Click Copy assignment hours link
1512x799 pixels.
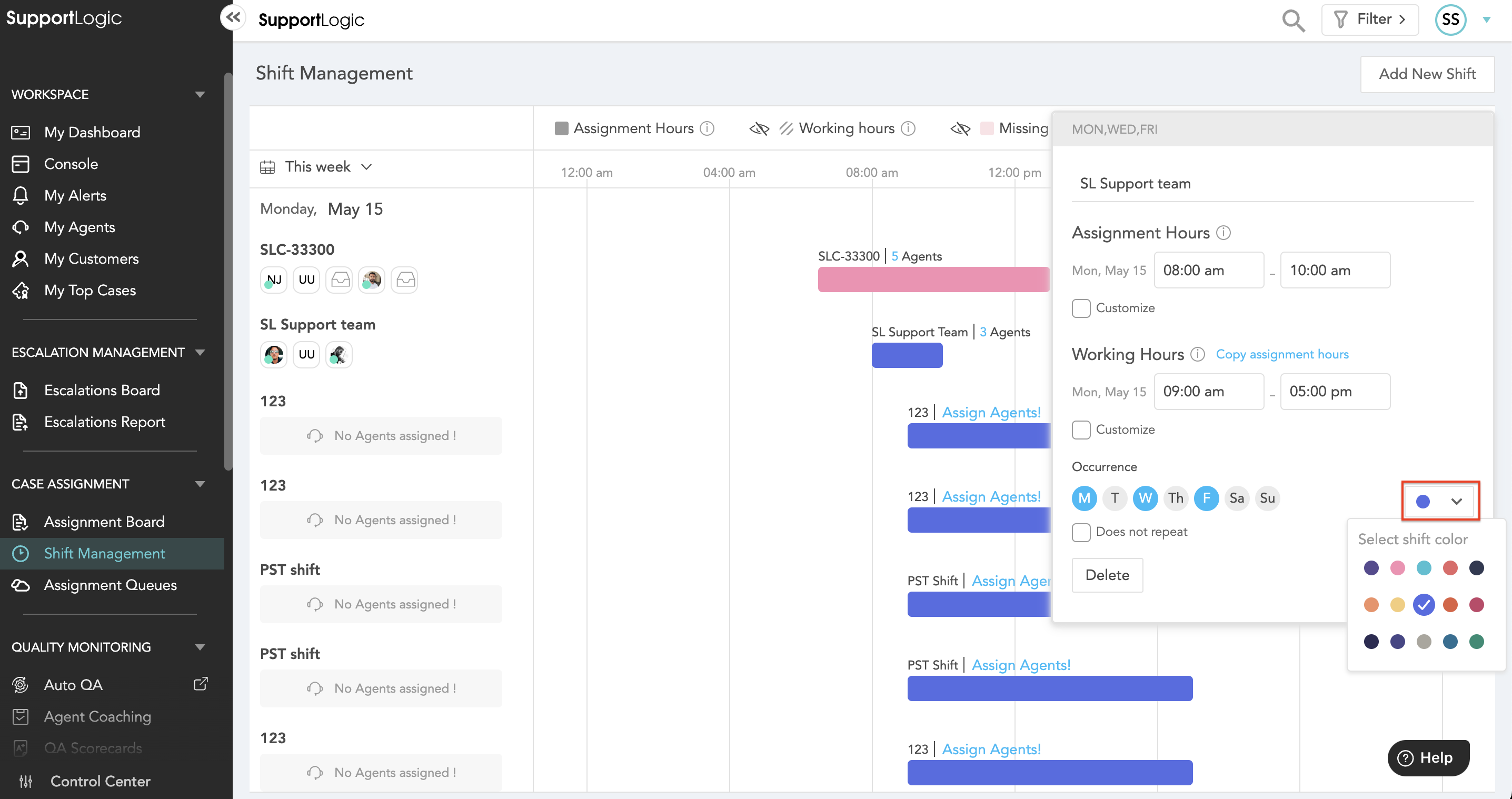point(1282,354)
